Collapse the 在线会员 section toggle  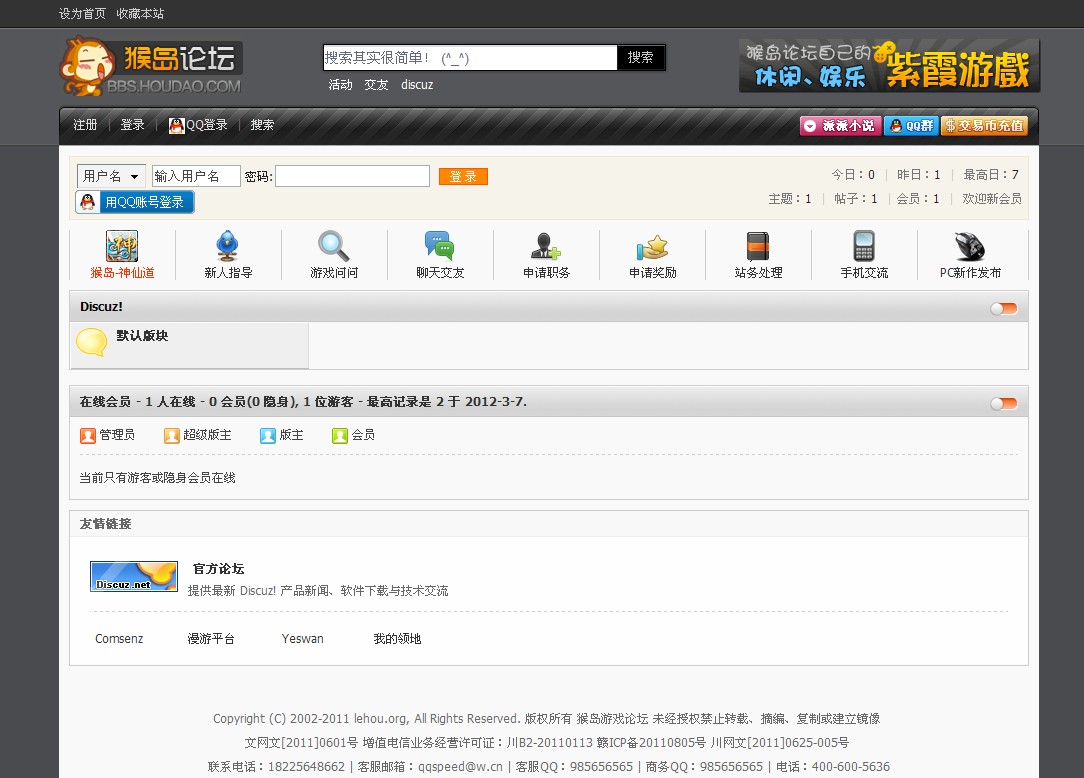click(x=1004, y=403)
